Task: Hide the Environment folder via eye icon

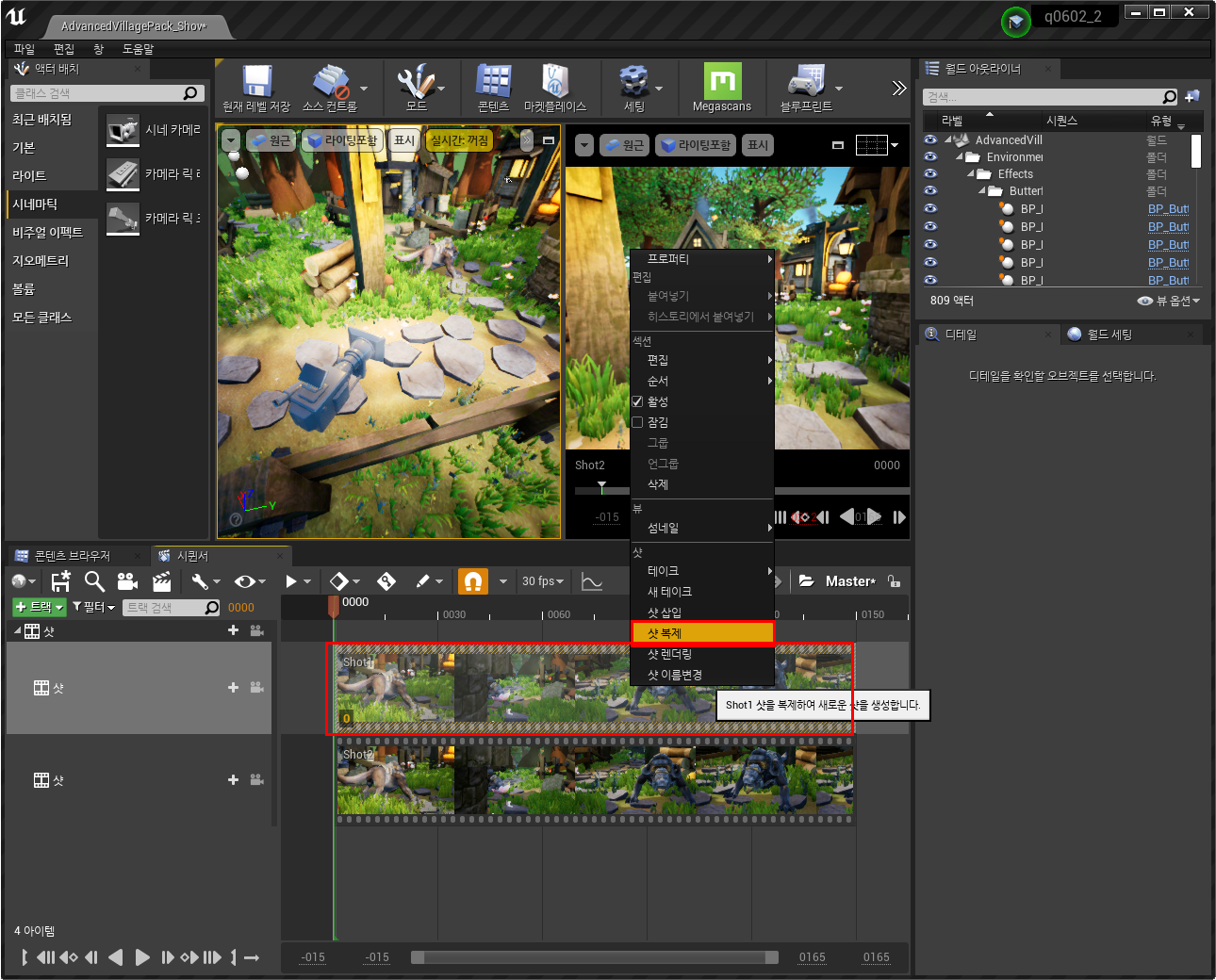Action: click(x=930, y=156)
